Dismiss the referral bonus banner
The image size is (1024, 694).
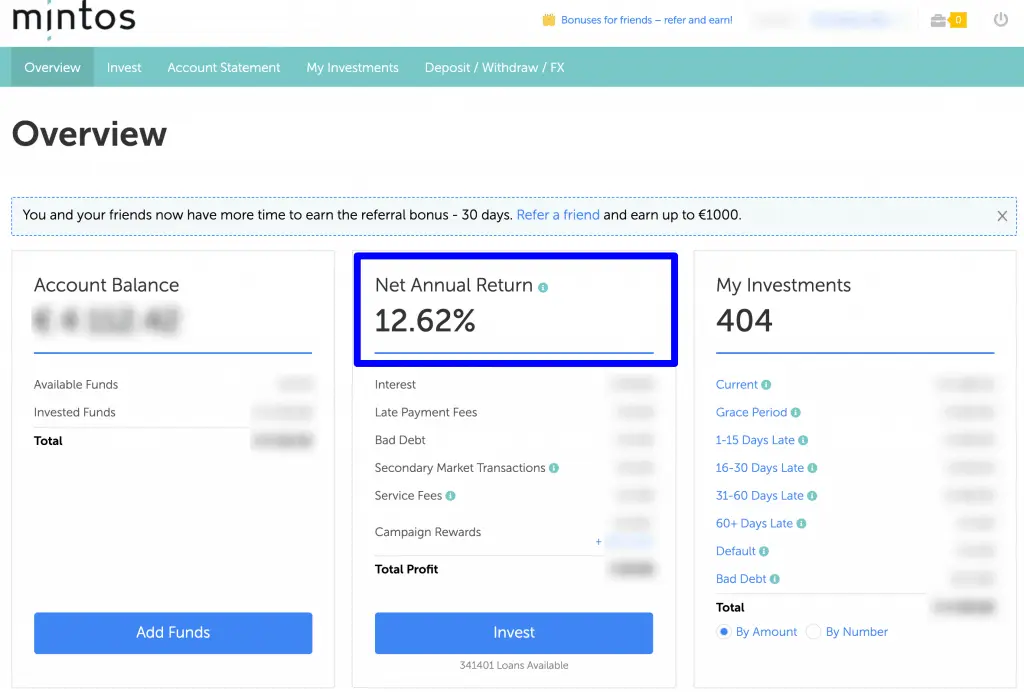click(x=1002, y=215)
